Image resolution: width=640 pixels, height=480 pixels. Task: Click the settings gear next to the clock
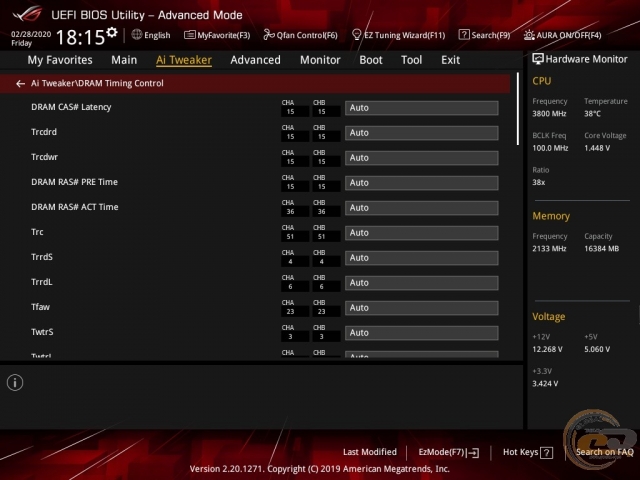pyautogui.click(x=112, y=32)
